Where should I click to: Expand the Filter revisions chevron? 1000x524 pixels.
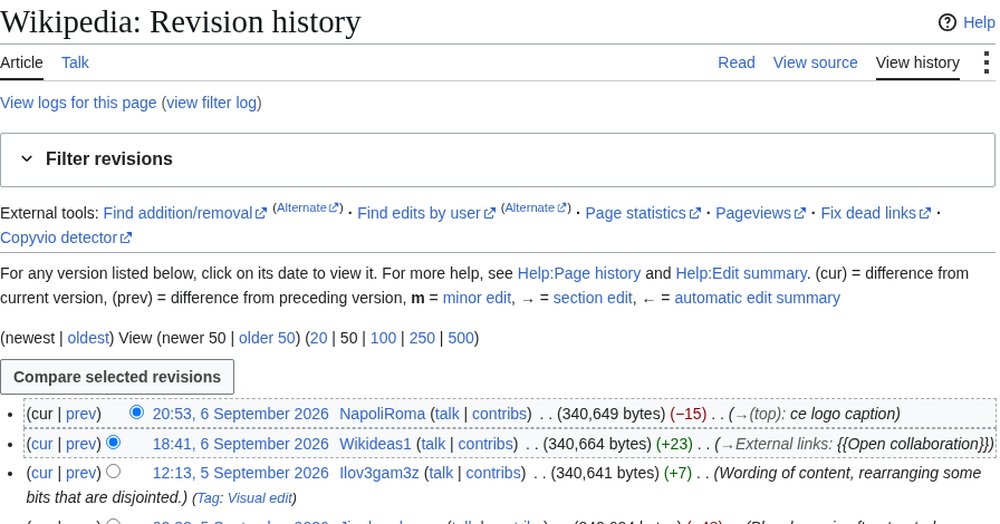(27, 159)
